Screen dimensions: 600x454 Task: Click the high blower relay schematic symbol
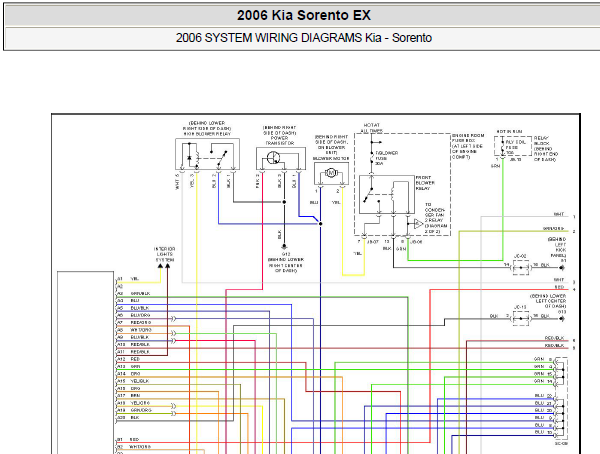click(x=207, y=154)
